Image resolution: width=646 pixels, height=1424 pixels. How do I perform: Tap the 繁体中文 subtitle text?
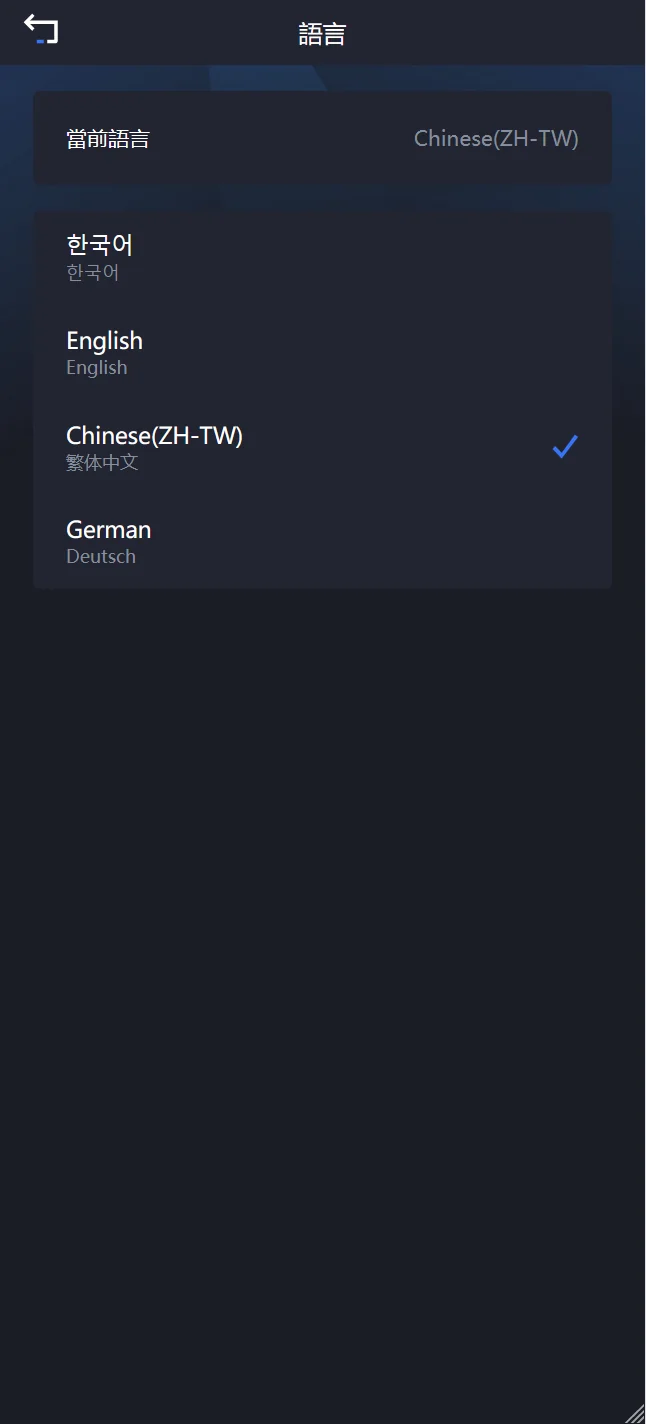(102, 463)
